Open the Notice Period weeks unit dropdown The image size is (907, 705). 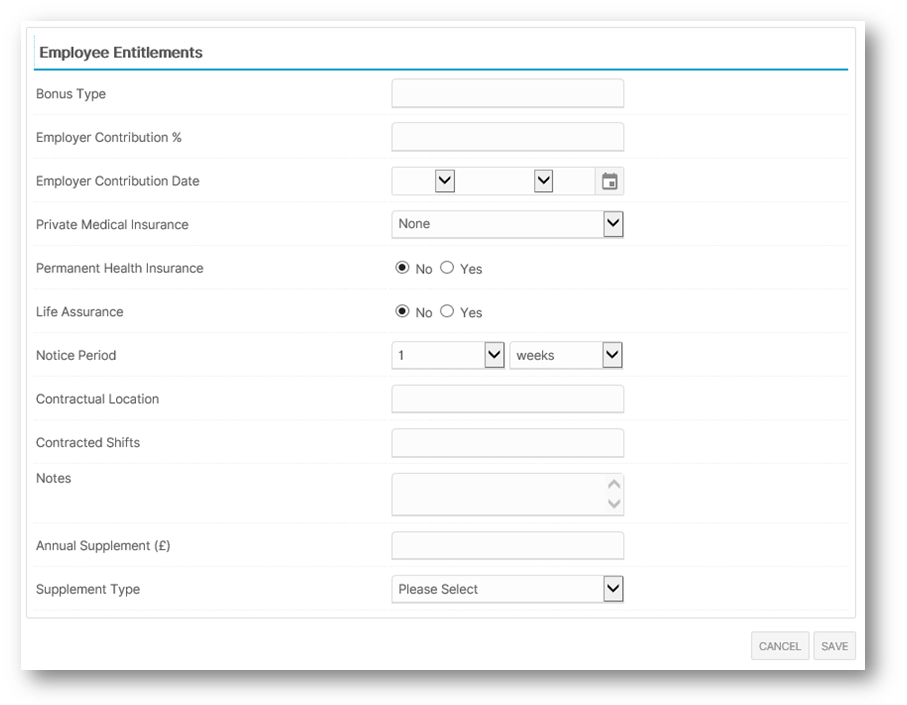[x=566, y=355]
